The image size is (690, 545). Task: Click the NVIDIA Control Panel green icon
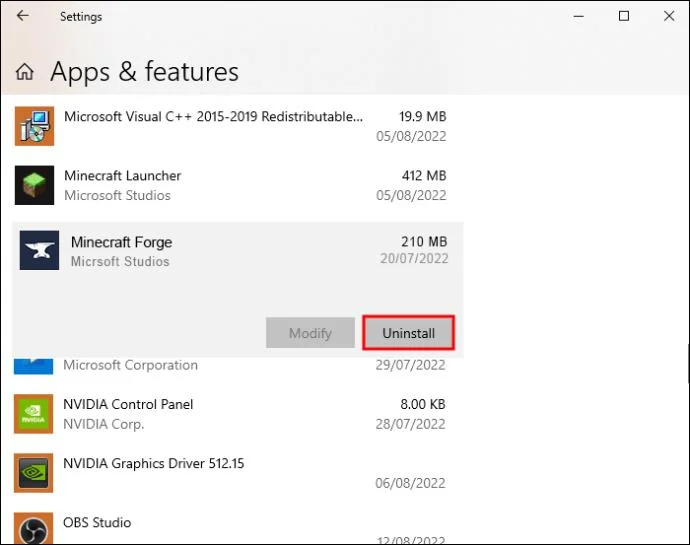[33, 414]
